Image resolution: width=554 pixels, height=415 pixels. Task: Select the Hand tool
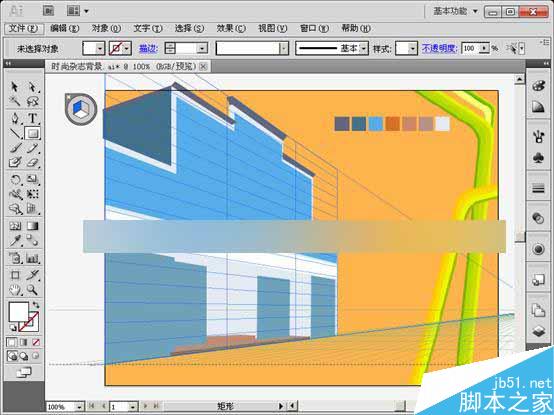click(x=15, y=290)
